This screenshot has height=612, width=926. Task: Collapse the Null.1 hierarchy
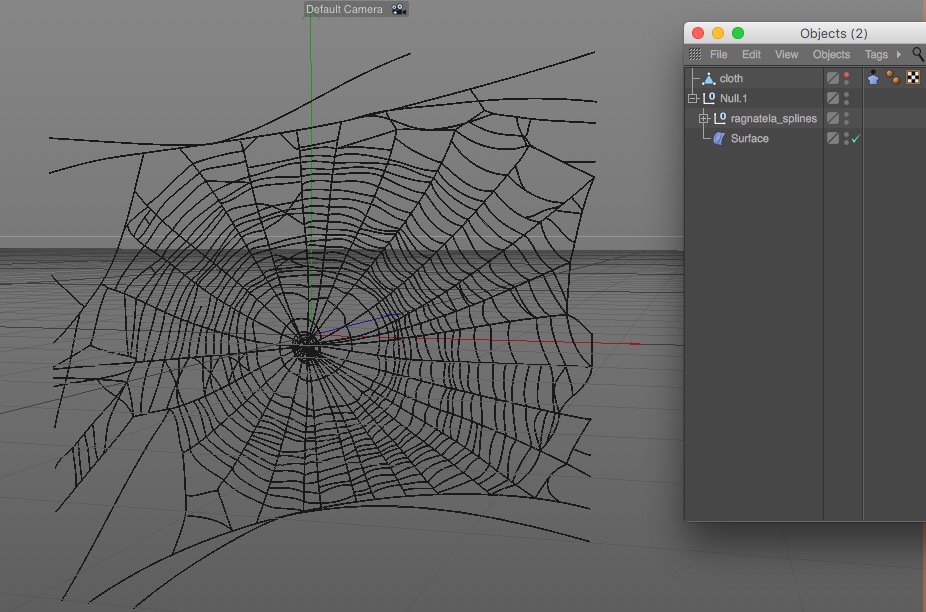tap(692, 98)
